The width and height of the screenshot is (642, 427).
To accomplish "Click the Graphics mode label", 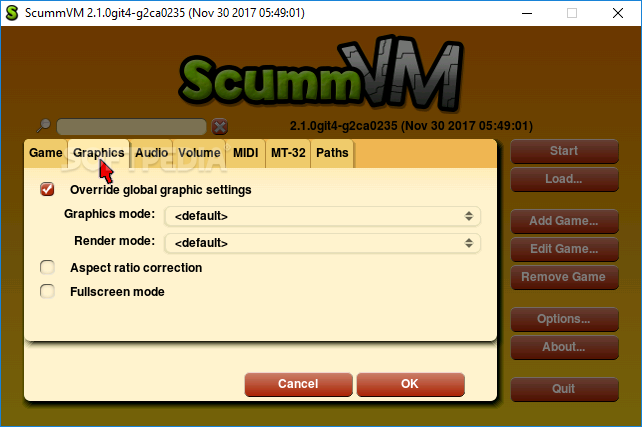I will (109, 214).
